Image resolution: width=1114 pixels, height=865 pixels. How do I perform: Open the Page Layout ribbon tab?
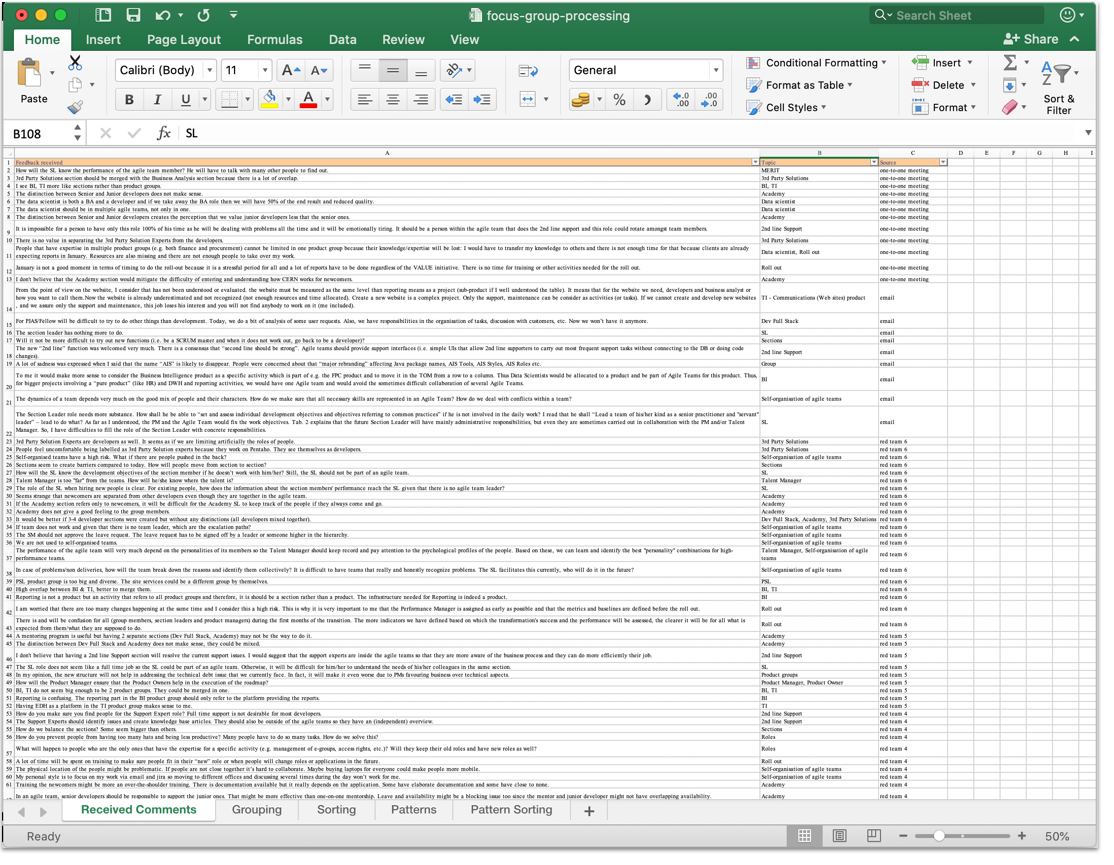tap(184, 40)
